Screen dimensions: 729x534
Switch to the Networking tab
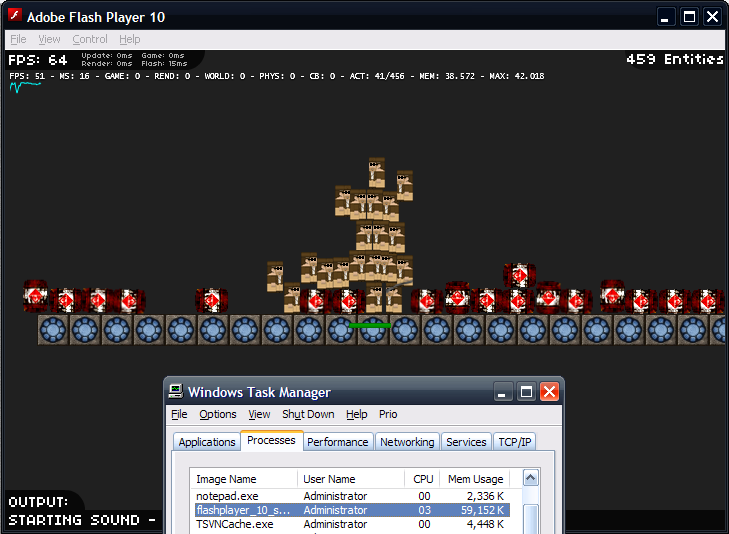pos(407,442)
